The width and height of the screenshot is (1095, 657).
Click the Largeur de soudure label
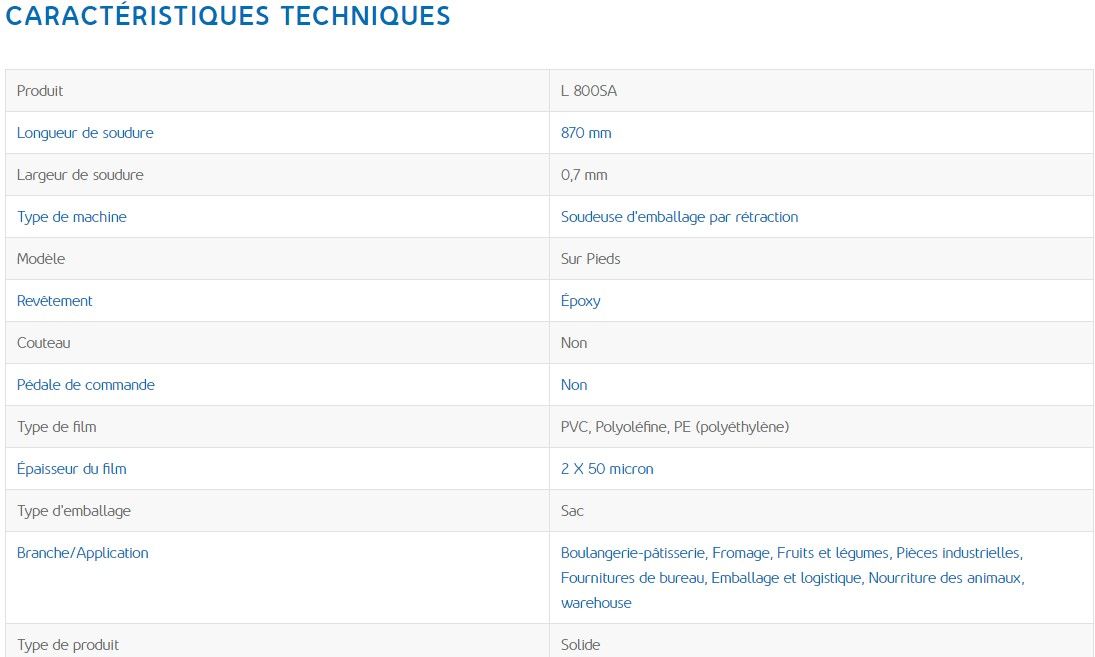click(80, 175)
